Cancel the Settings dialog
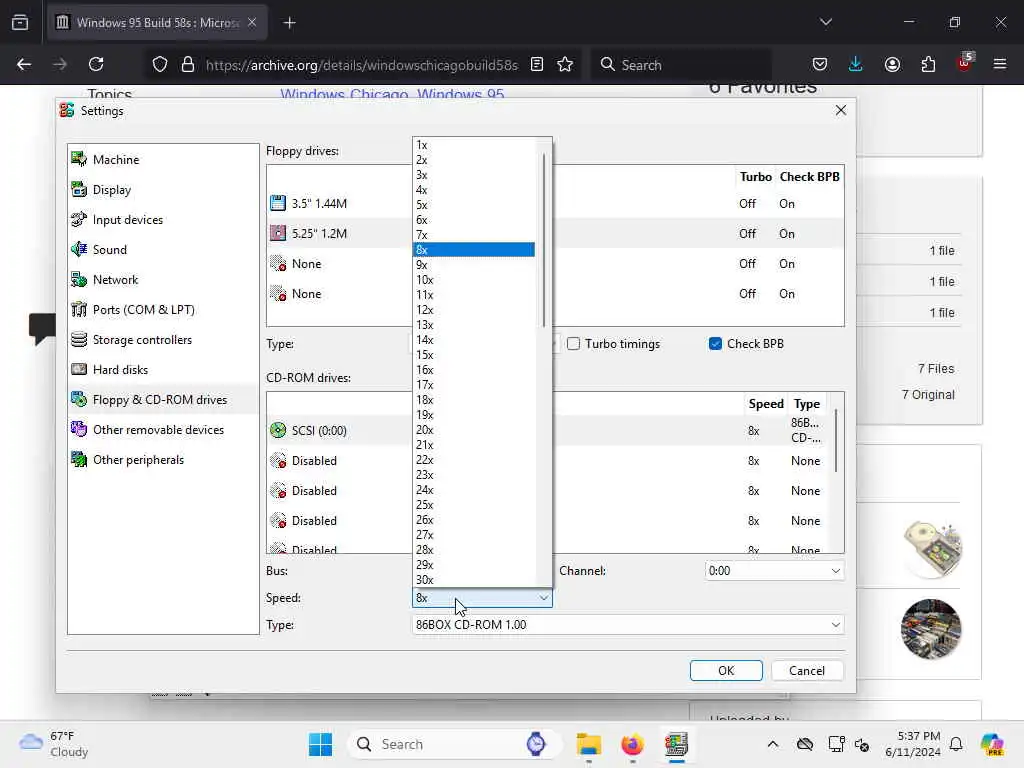This screenshot has height=768, width=1024. pos(807,671)
